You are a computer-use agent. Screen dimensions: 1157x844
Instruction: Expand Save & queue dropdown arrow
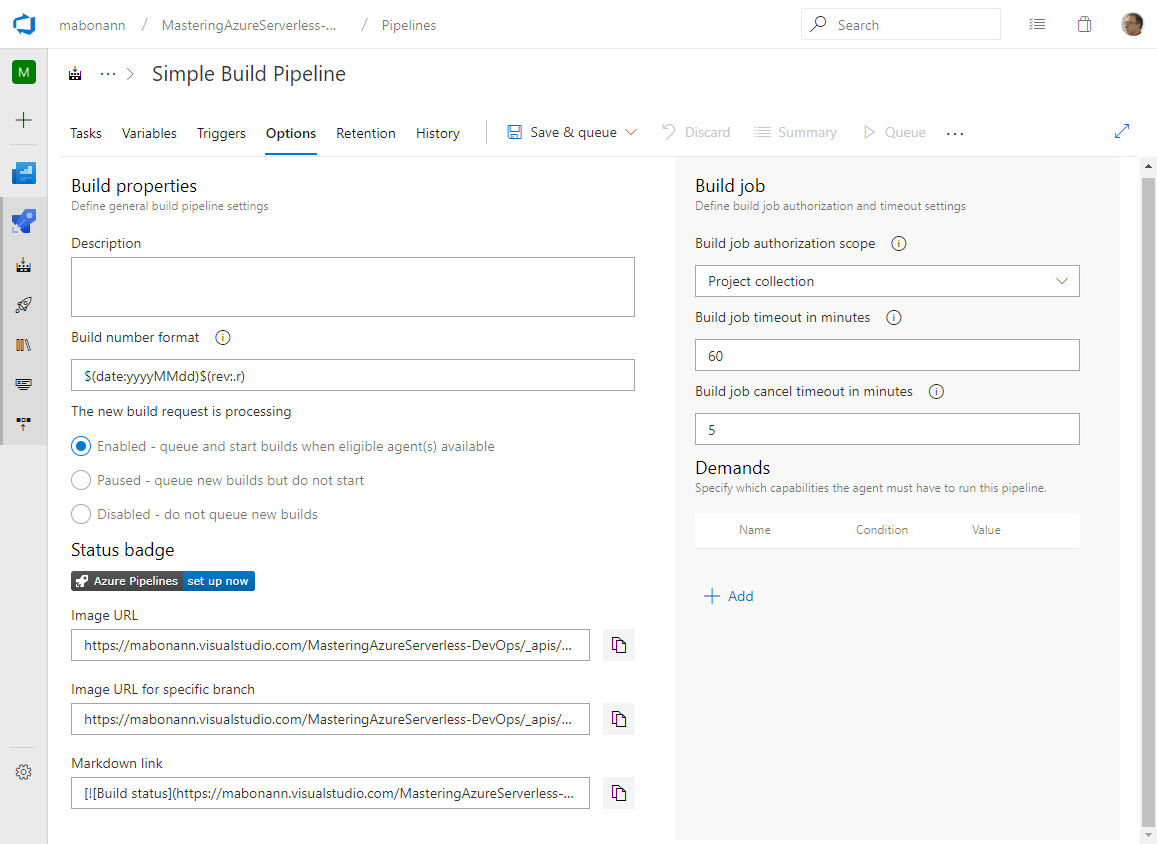631,132
